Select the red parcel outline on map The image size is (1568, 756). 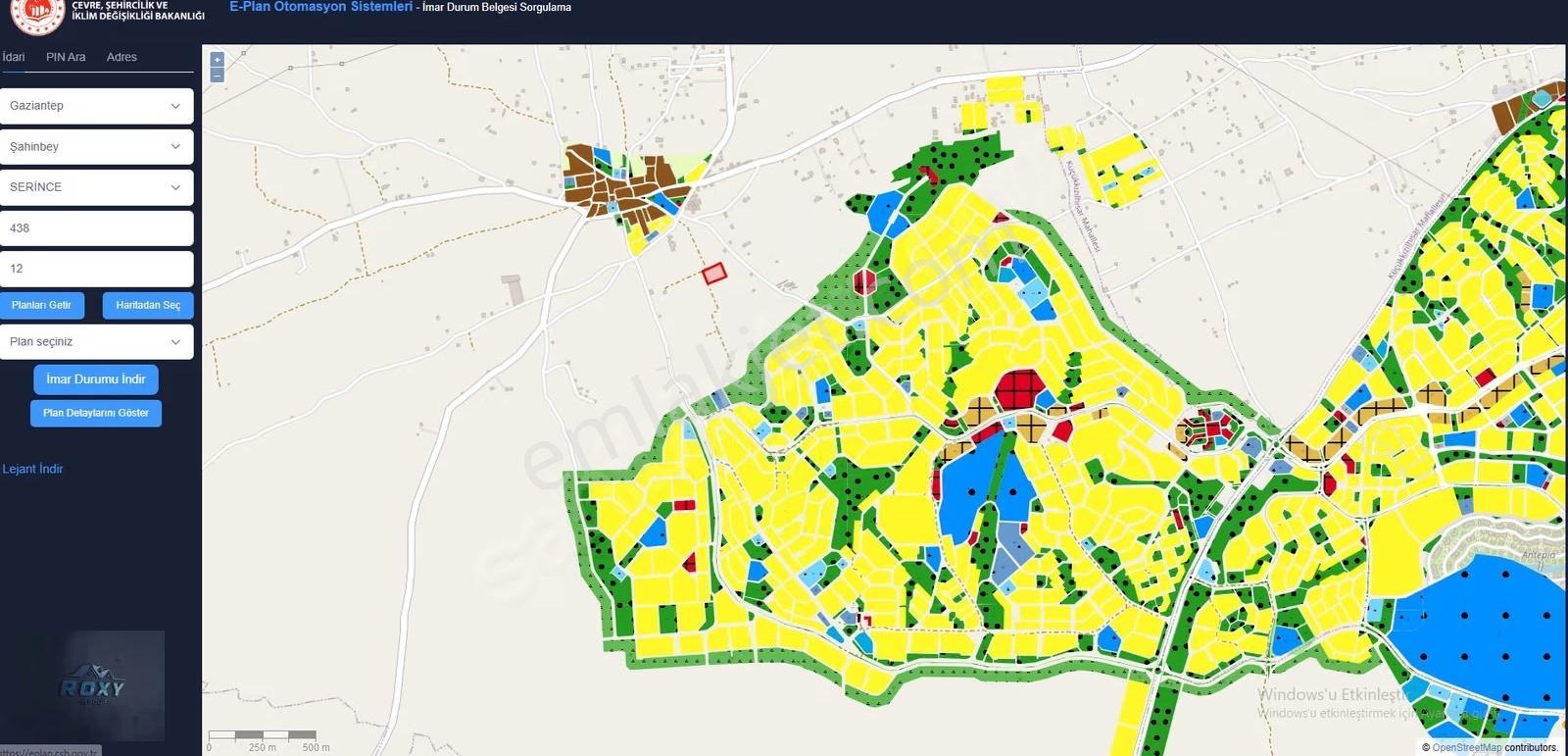[714, 274]
